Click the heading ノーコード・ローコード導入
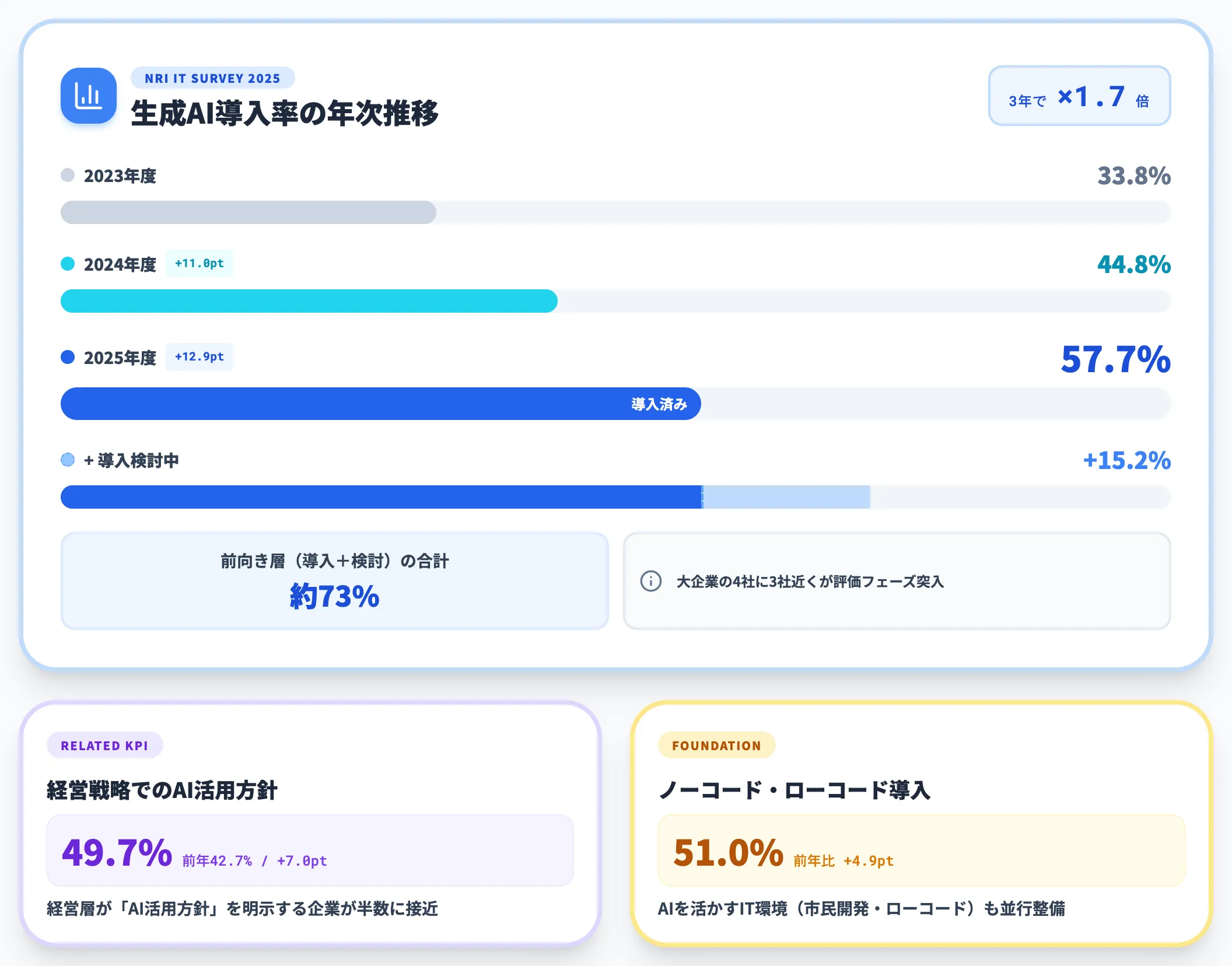The image size is (1232, 966). click(794, 790)
